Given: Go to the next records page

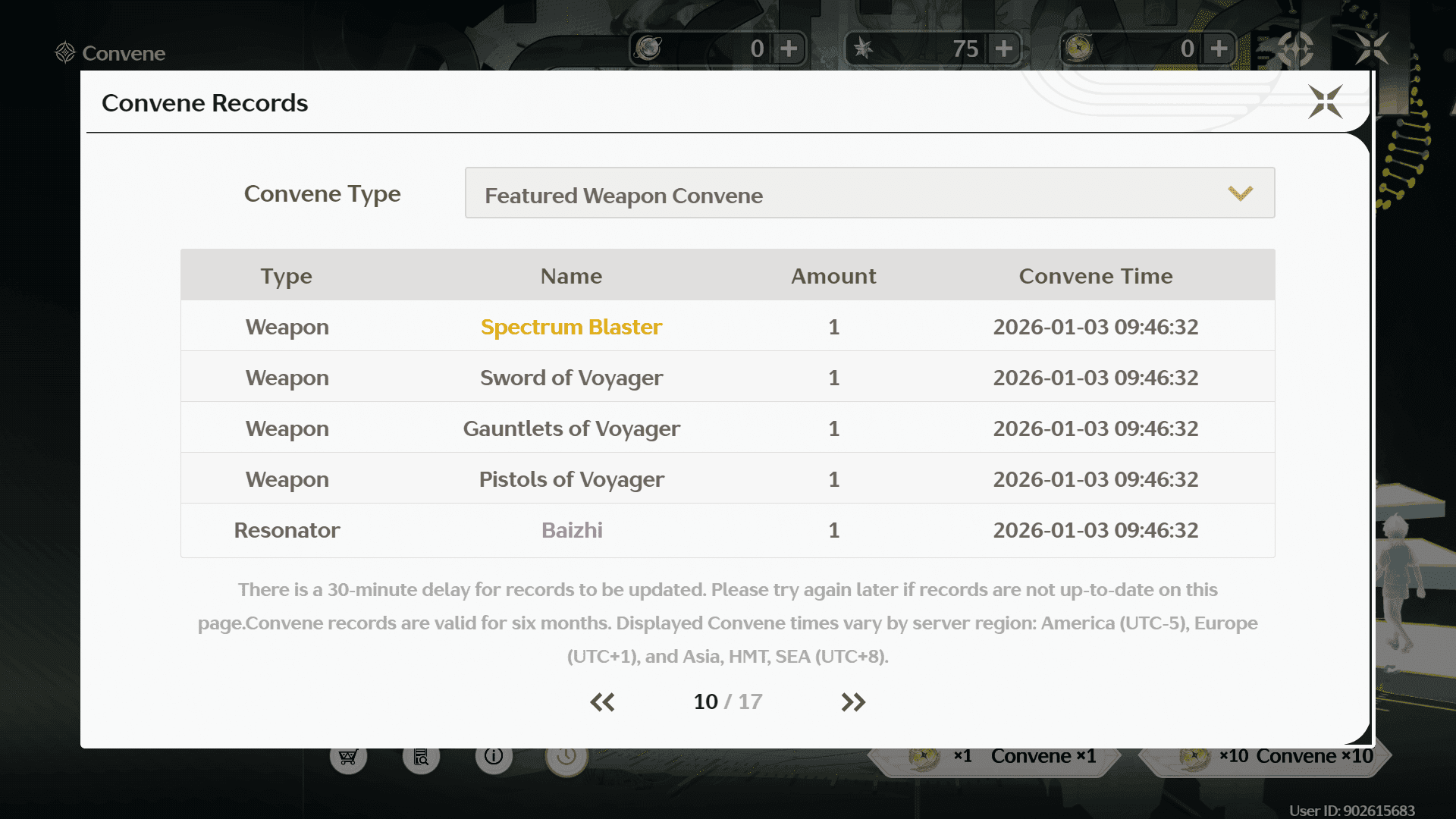Looking at the screenshot, I should tap(853, 702).
